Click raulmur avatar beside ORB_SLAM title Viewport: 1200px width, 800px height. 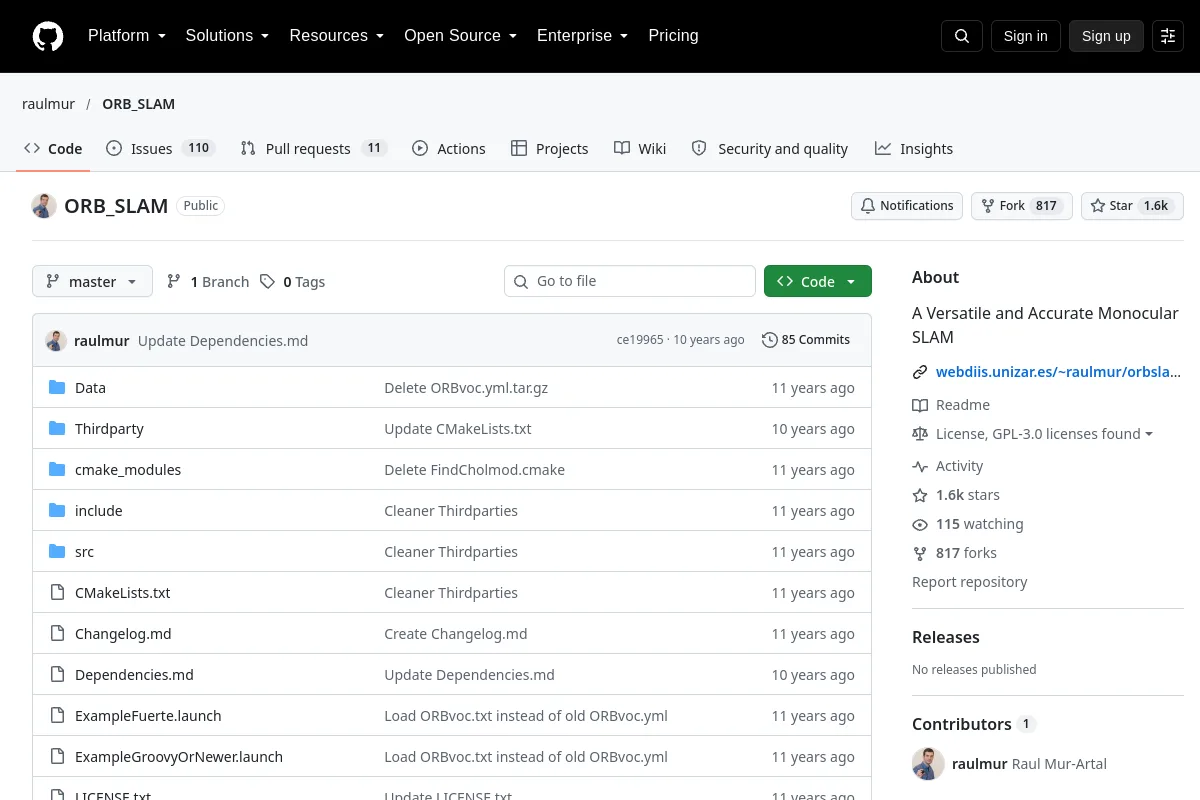coord(44,206)
